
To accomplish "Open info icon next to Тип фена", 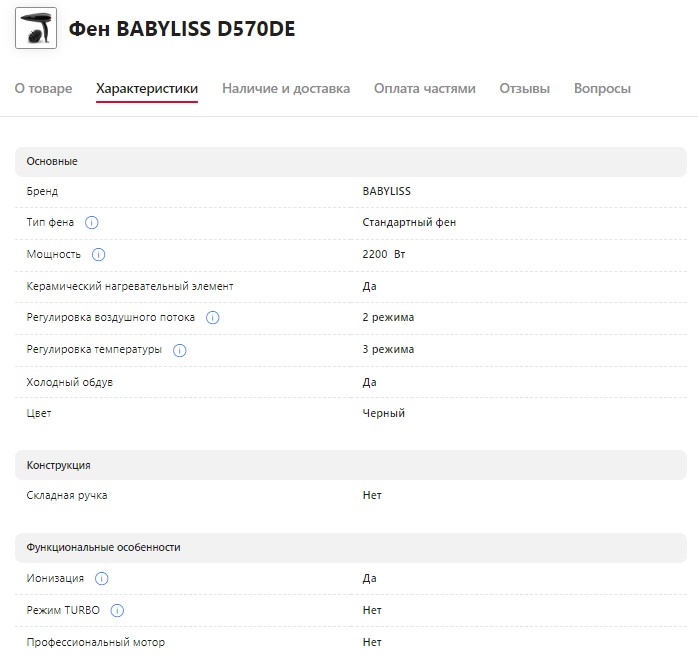I will [x=92, y=222].
